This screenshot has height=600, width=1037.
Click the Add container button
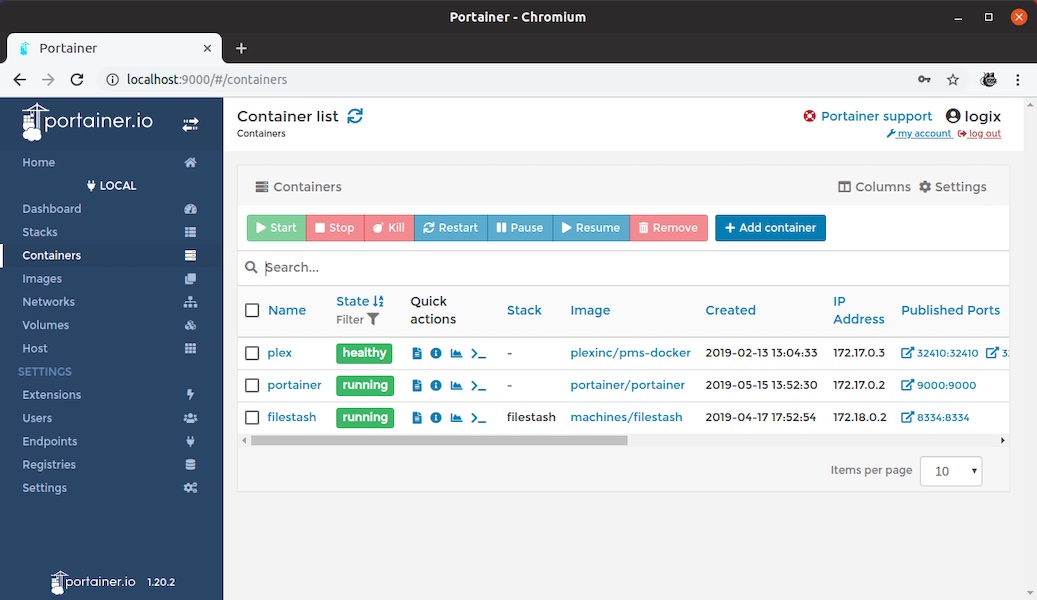770,227
